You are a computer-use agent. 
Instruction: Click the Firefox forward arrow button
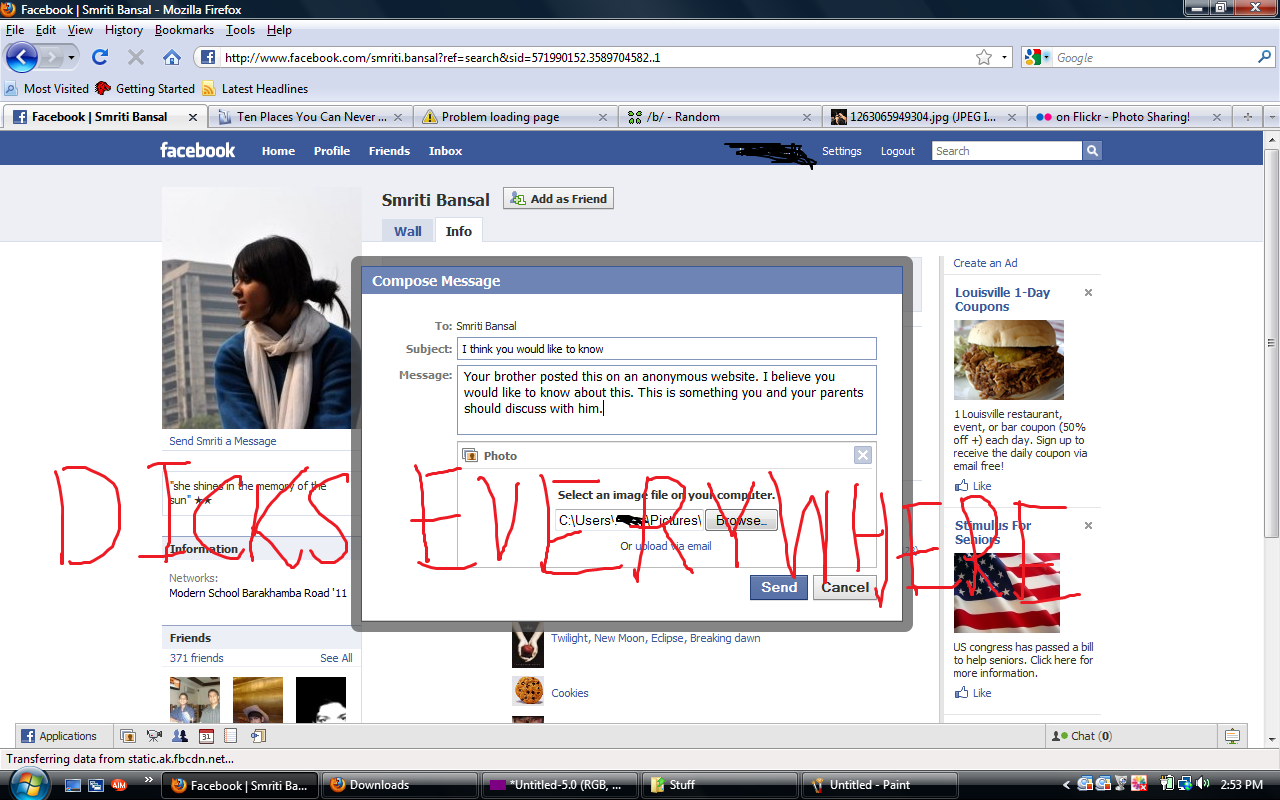pyautogui.click(x=51, y=57)
